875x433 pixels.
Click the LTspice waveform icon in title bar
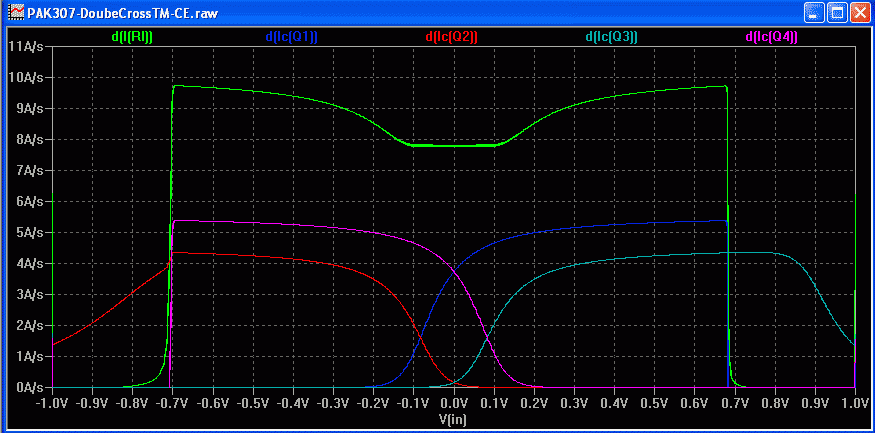click(x=17, y=12)
